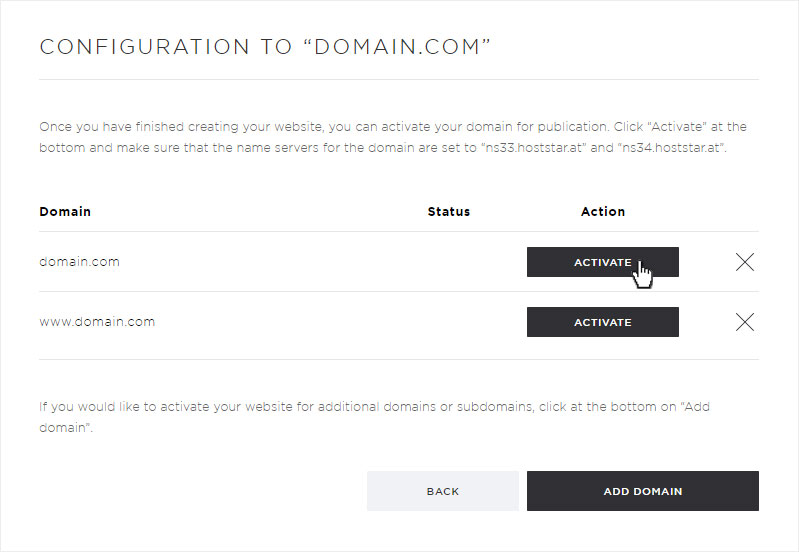Select the Domain column header
799x552 pixels.
(65, 212)
